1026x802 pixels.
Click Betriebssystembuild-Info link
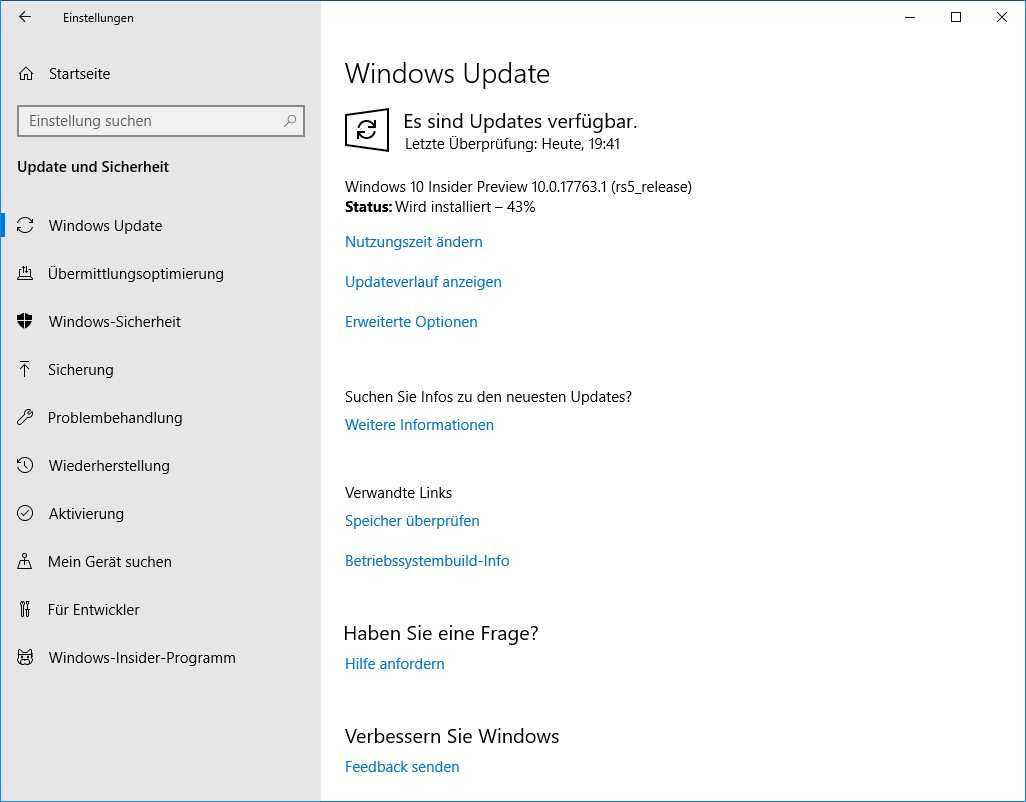tap(427, 561)
